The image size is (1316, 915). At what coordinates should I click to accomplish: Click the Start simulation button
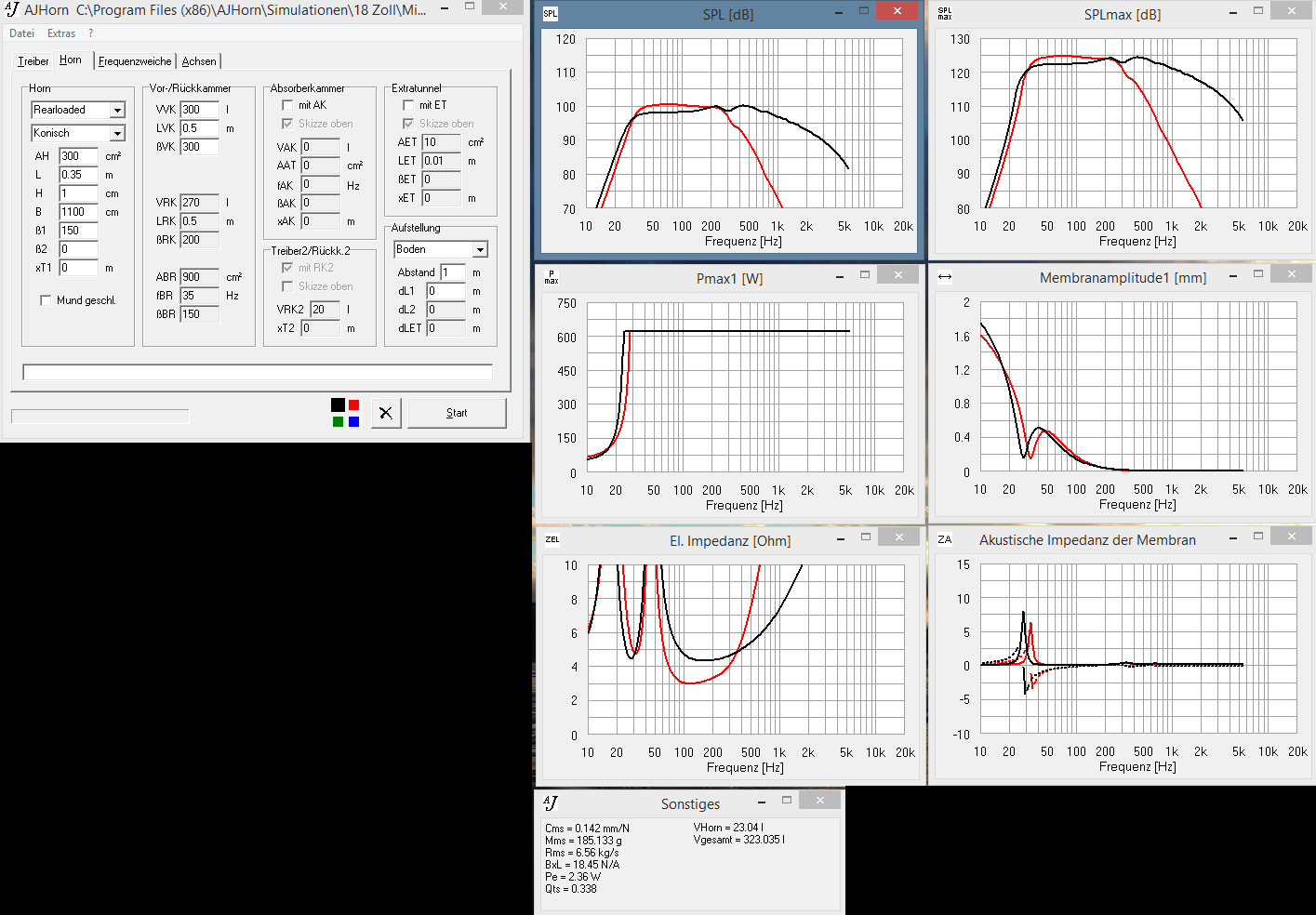point(457,413)
